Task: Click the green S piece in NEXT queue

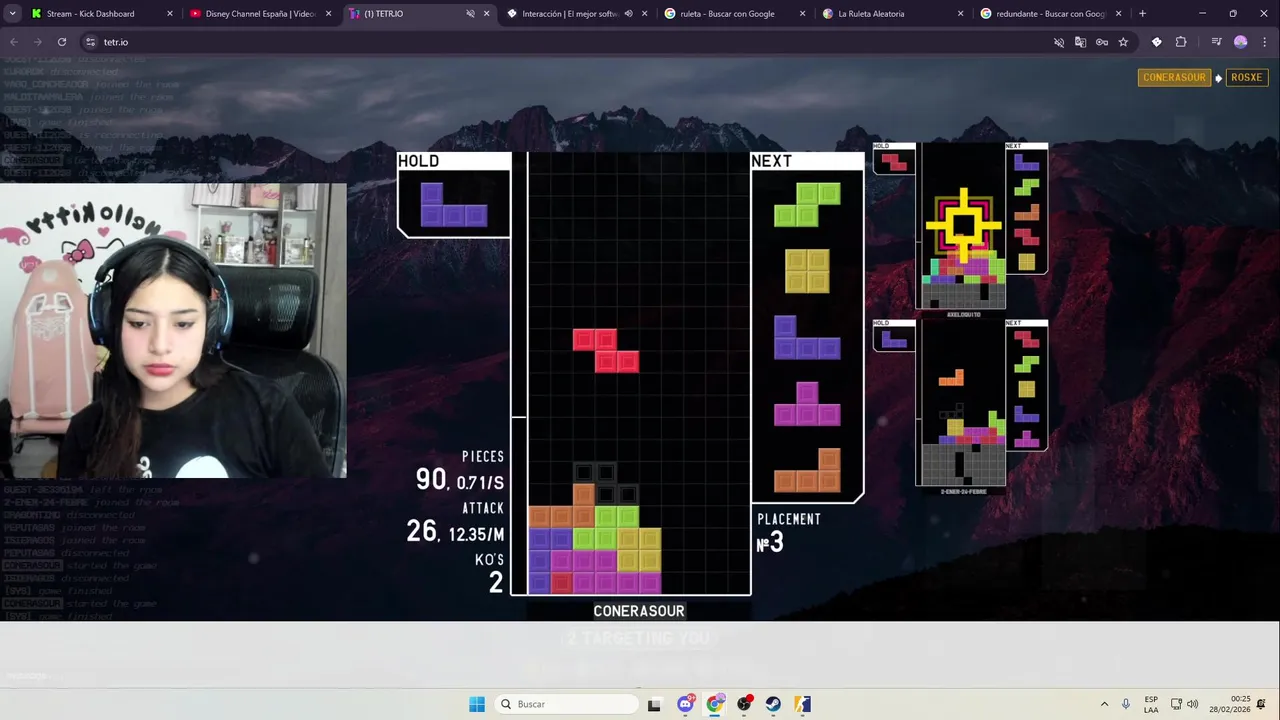Action: (x=807, y=204)
